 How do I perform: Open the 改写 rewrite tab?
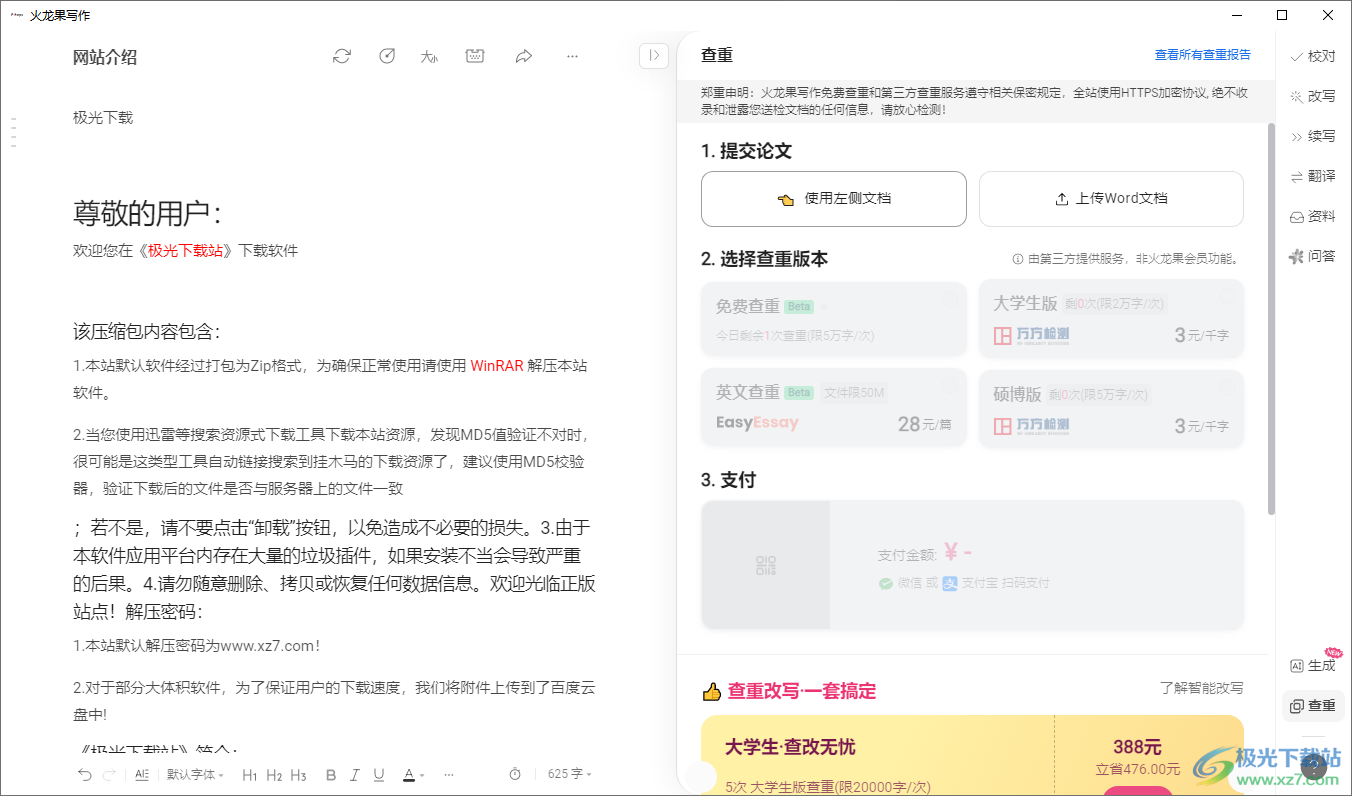click(1313, 96)
